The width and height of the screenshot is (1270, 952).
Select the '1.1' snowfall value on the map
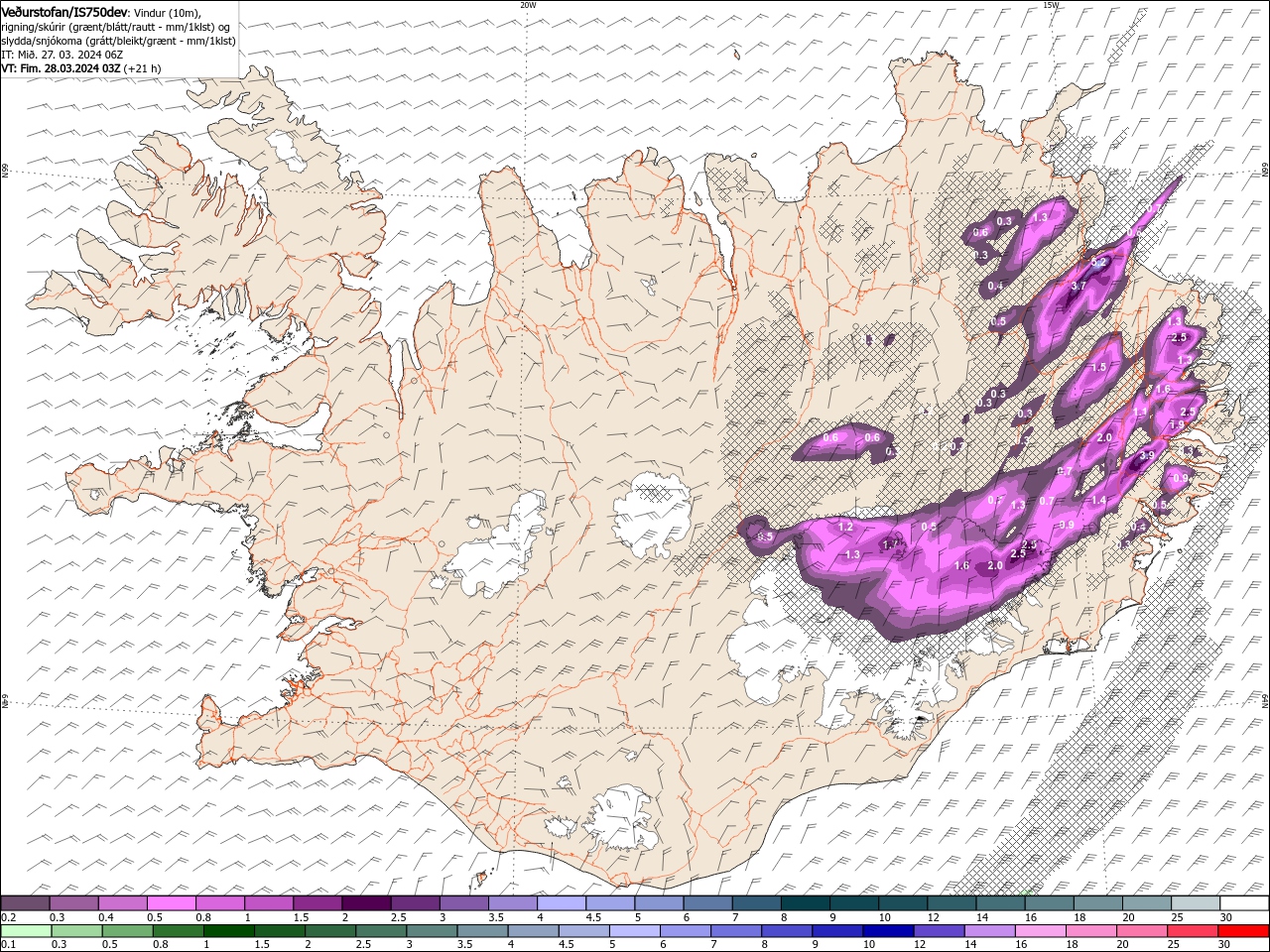(x=1140, y=413)
